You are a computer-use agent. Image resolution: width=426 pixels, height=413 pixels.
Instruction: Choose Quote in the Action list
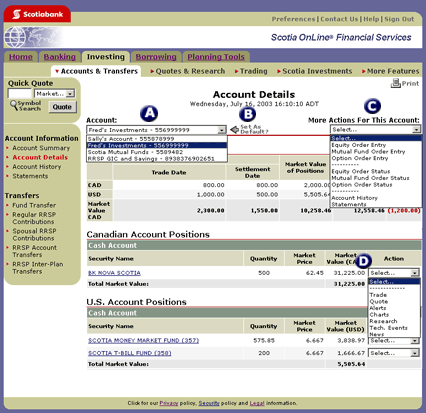(x=378, y=302)
